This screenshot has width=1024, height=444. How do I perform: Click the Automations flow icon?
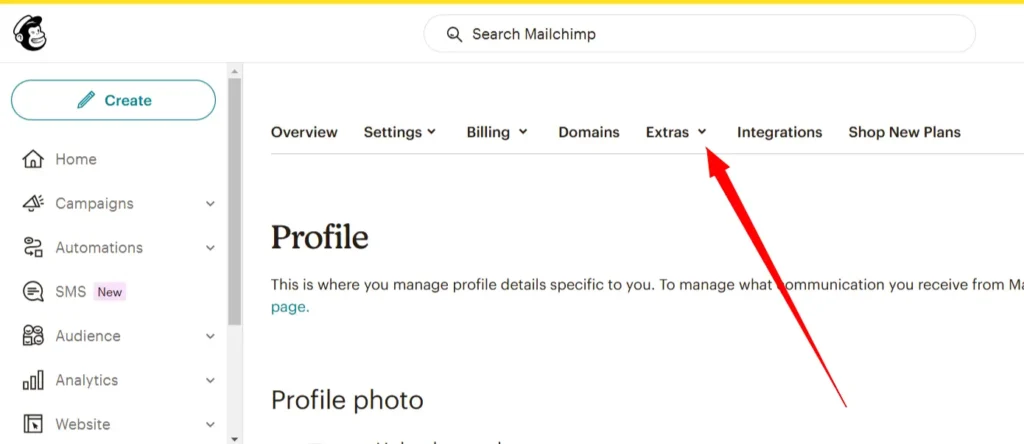(33, 247)
